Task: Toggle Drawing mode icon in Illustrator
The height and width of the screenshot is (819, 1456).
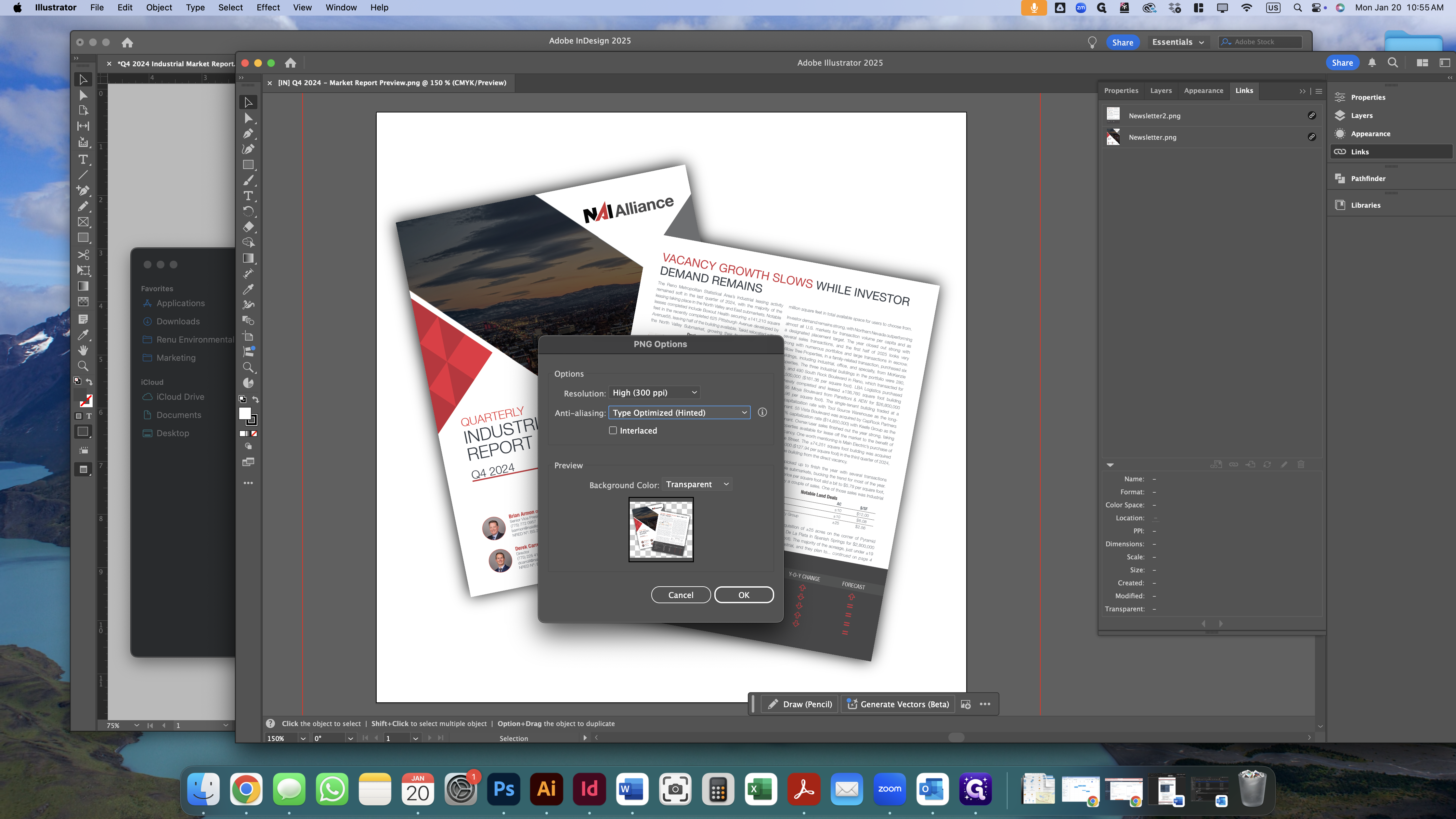Action: [x=248, y=447]
